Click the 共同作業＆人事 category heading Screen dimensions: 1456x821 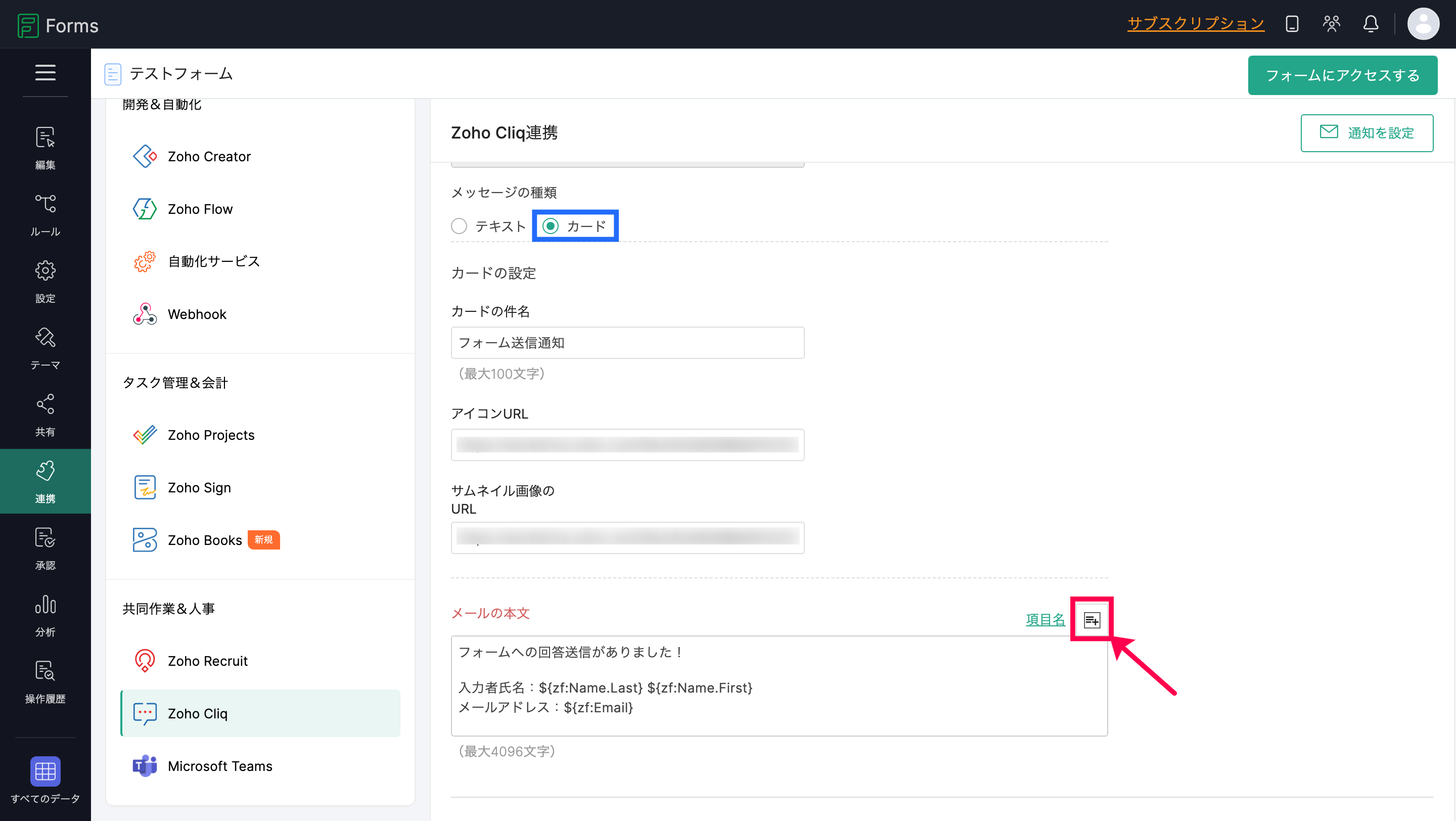coord(168,609)
